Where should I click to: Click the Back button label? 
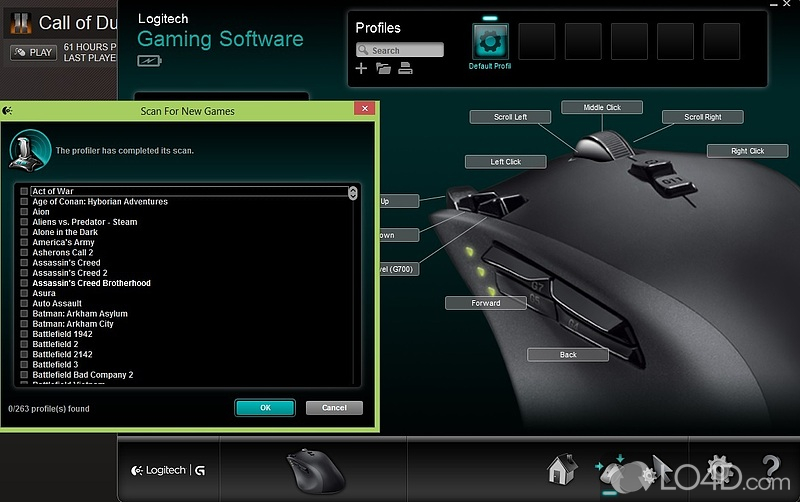[x=568, y=355]
